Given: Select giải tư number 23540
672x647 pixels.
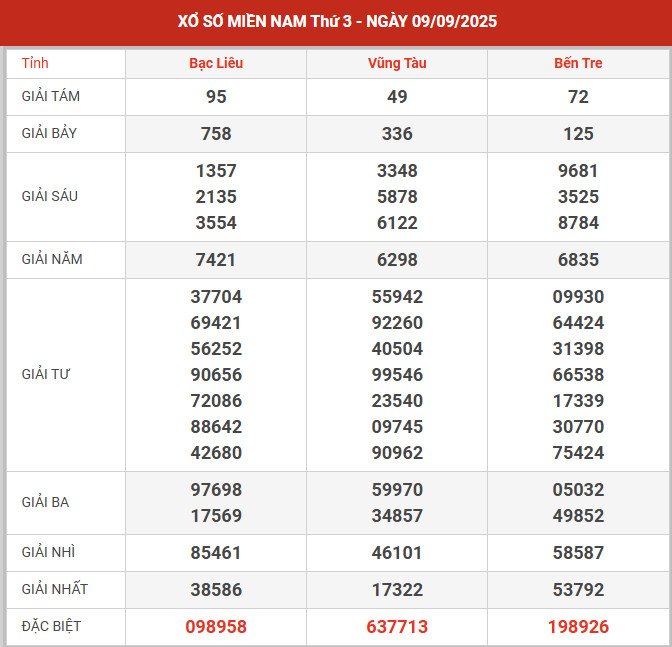Looking at the screenshot, I should coord(397,401).
